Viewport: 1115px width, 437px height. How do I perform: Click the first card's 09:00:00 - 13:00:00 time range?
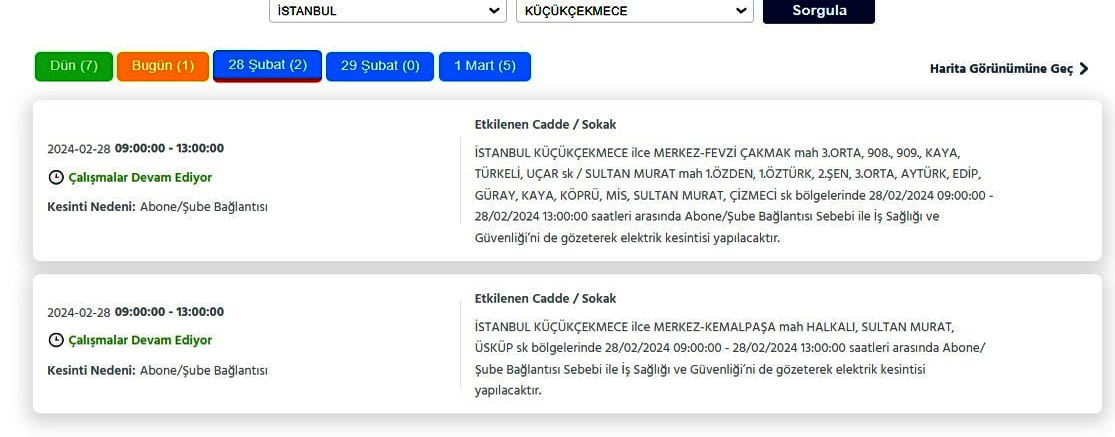[169, 148]
